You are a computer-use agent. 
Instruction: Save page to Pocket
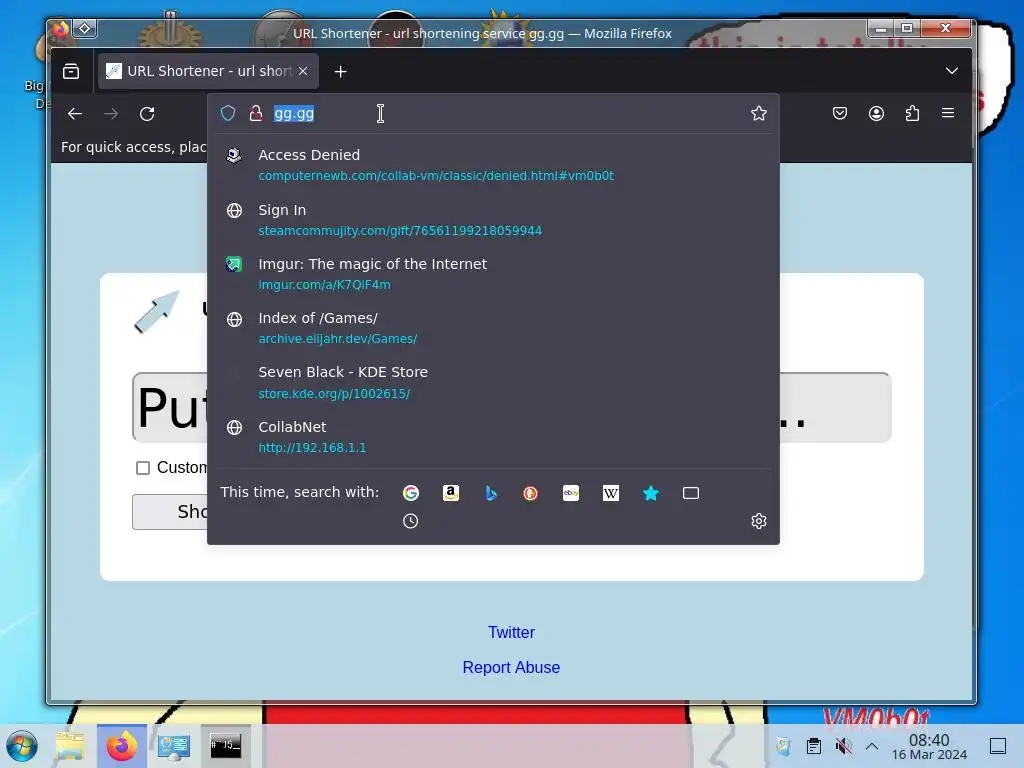point(840,114)
